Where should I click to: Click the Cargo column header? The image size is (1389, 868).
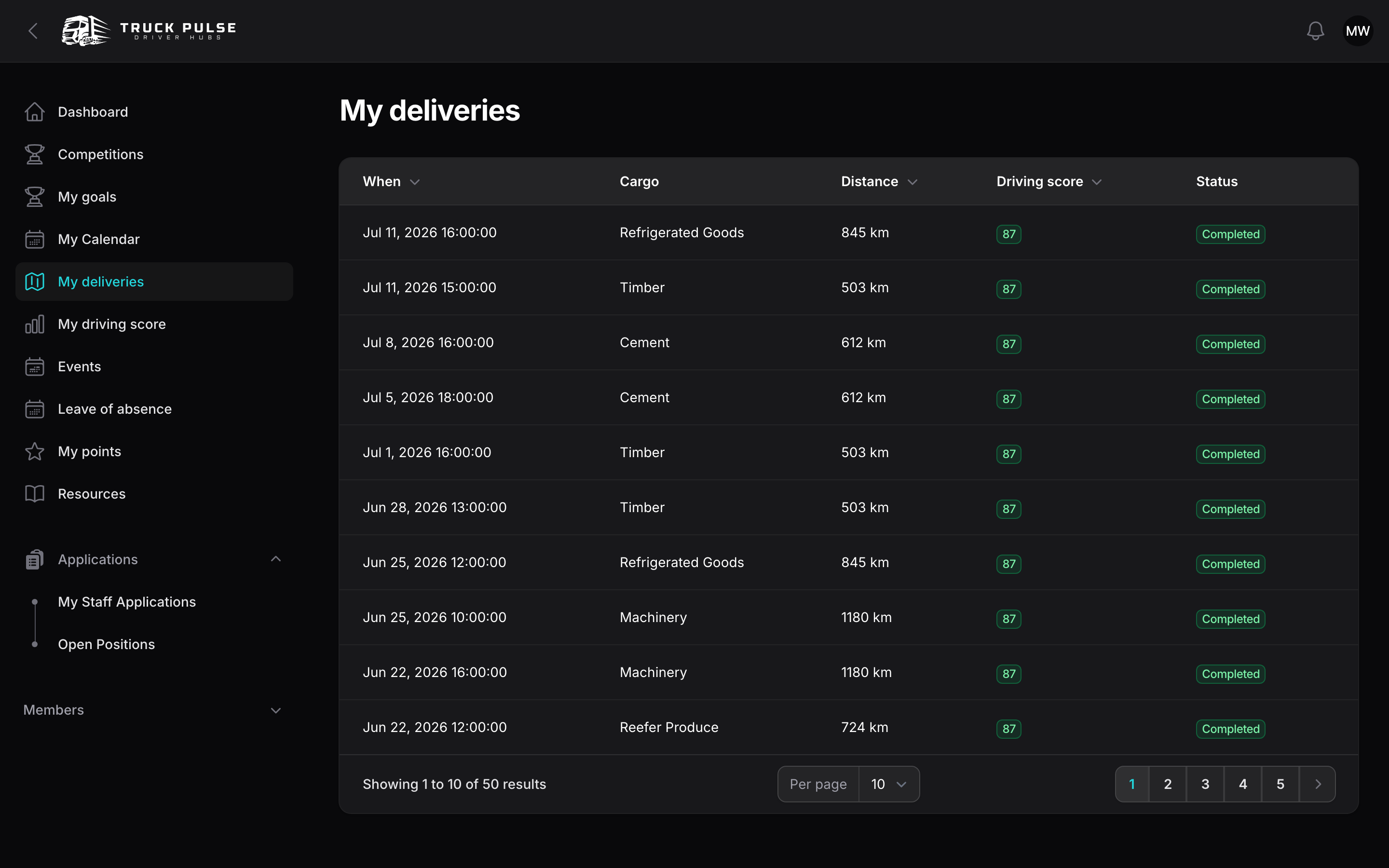pos(639,182)
